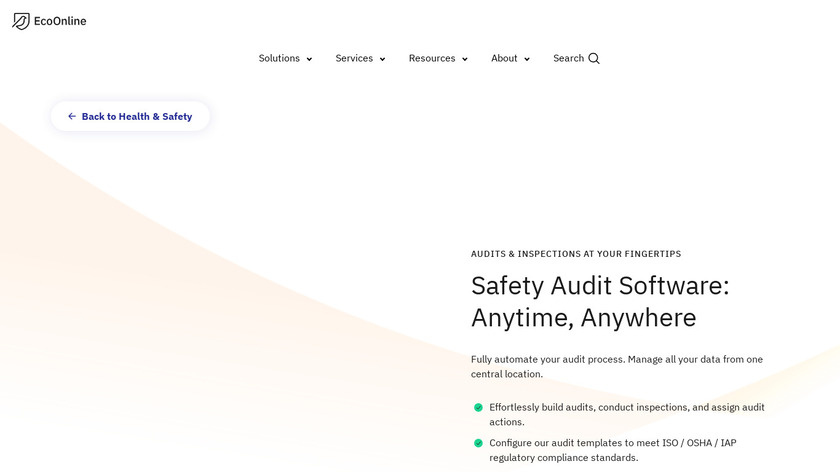Select the About menu label
Viewport: 840px width, 472px height.
pyautogui.click(x=504, y=58)
